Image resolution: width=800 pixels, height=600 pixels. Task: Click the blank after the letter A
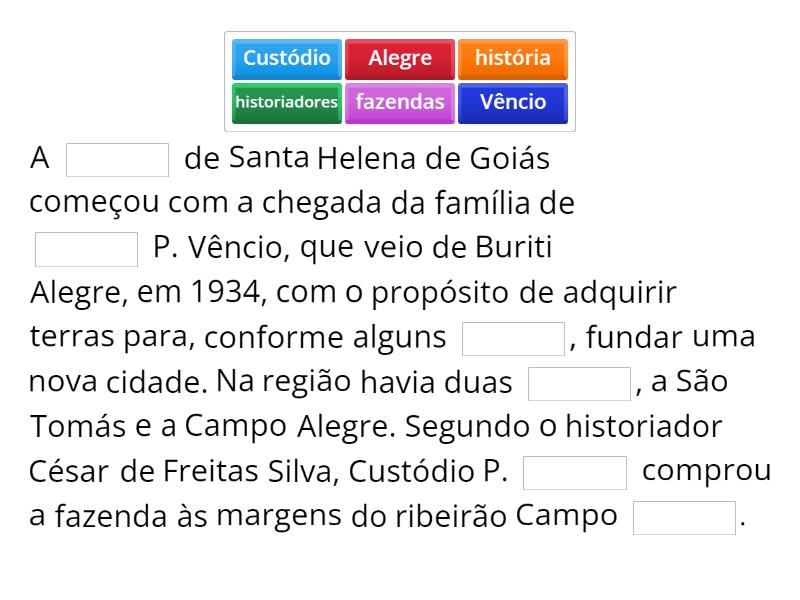[x=117, y=160]
